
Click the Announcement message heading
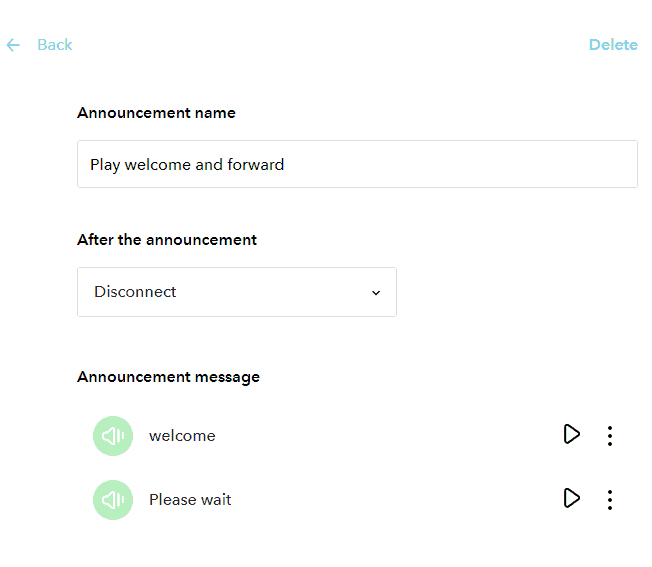[168, 377]
